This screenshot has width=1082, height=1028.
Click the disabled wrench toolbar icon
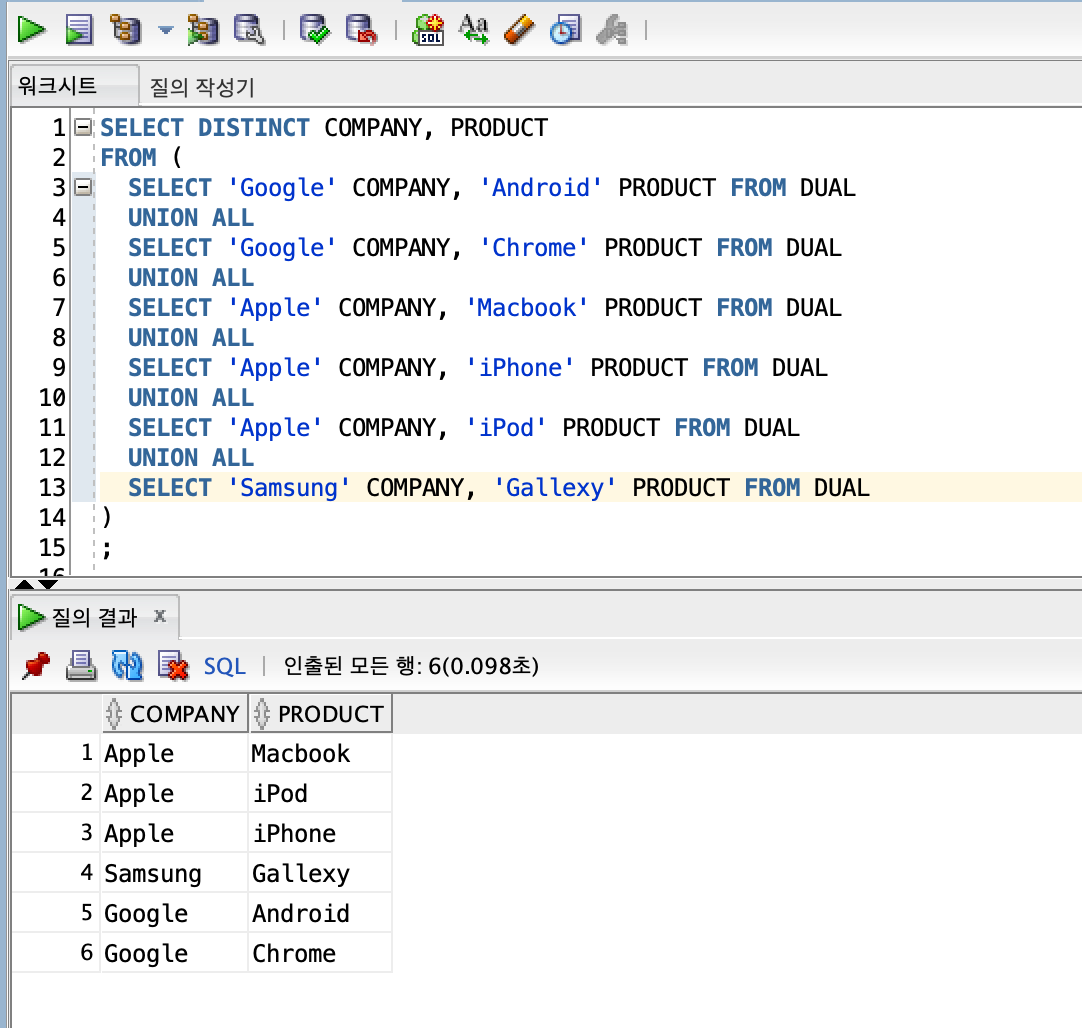pyautogui.click(x=612, y=30)
